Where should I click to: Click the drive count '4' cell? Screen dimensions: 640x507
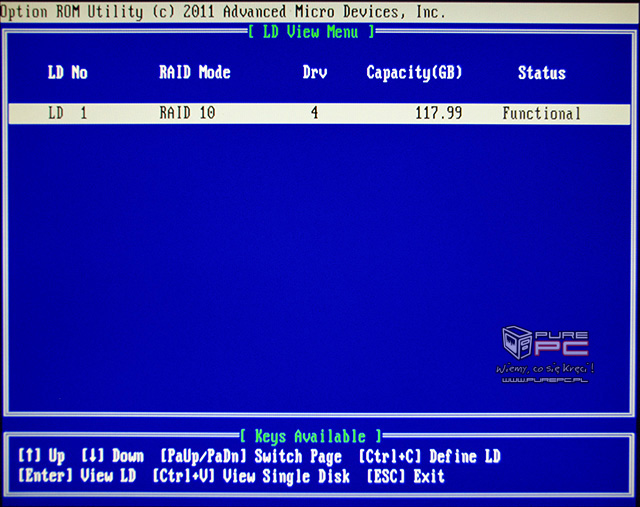(x=314, y=113)
